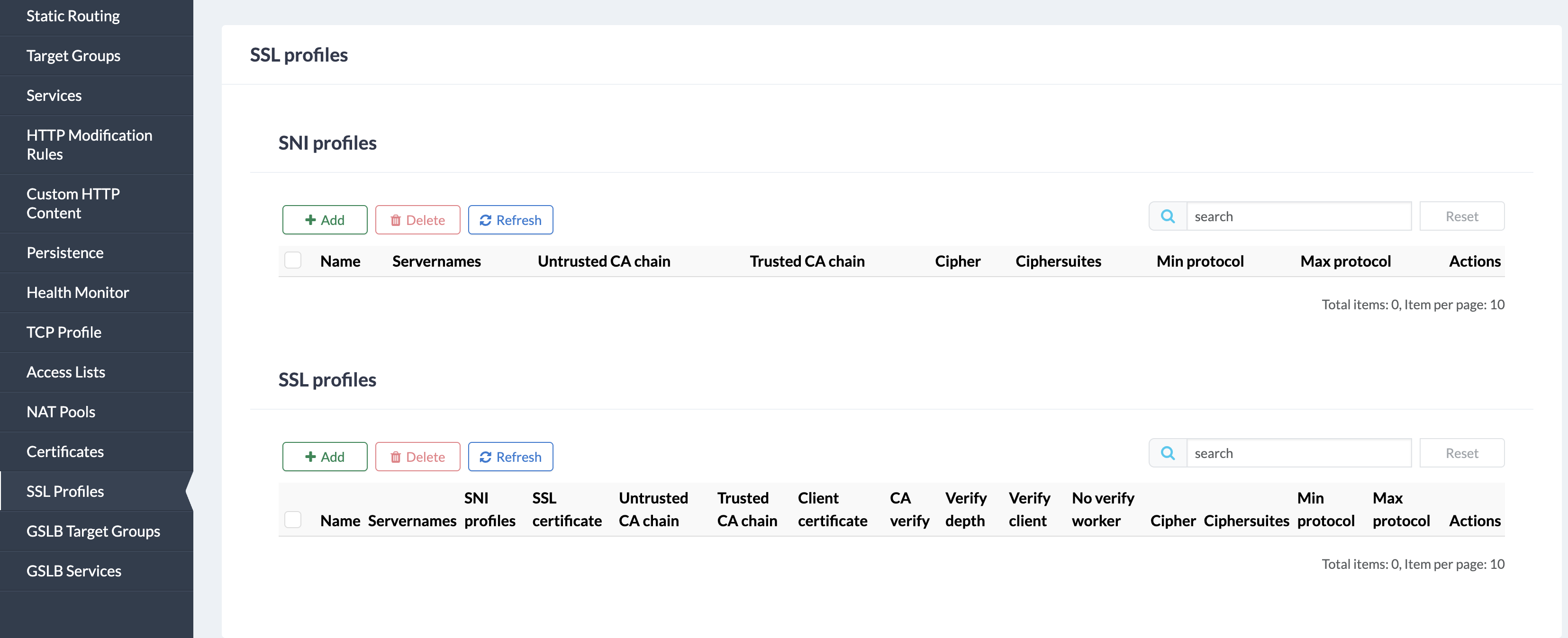Screen dimensions: 1568x638
Task: Click the trash icon on SNI profiles Delete button
Action: pos(397,220)
